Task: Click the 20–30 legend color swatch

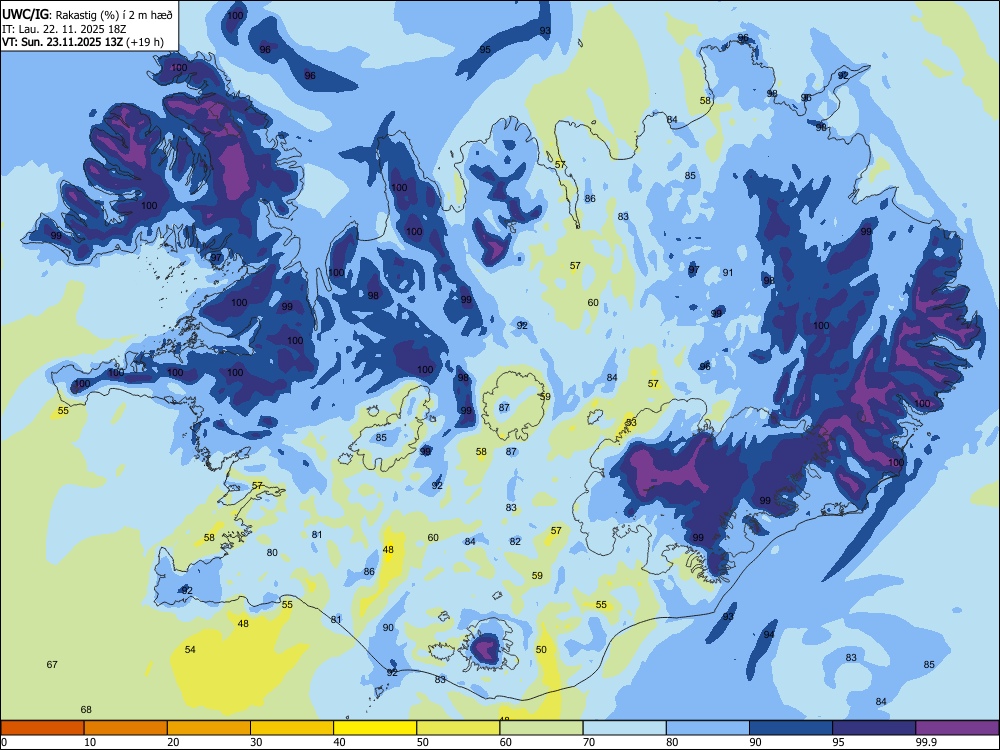Action: (x=209, y=728)
